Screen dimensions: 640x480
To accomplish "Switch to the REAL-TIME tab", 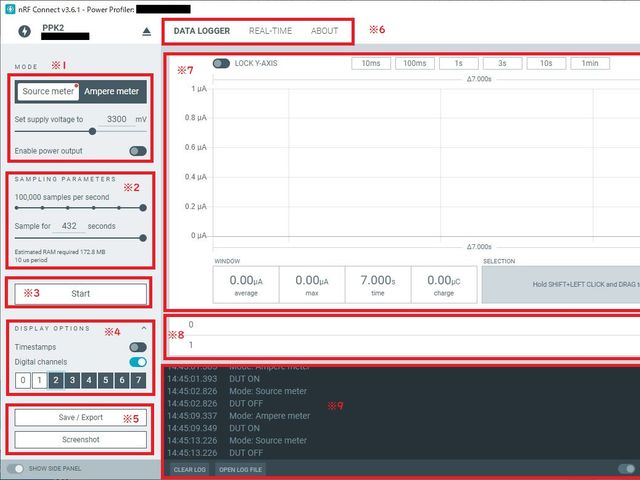I will (270, 31).
